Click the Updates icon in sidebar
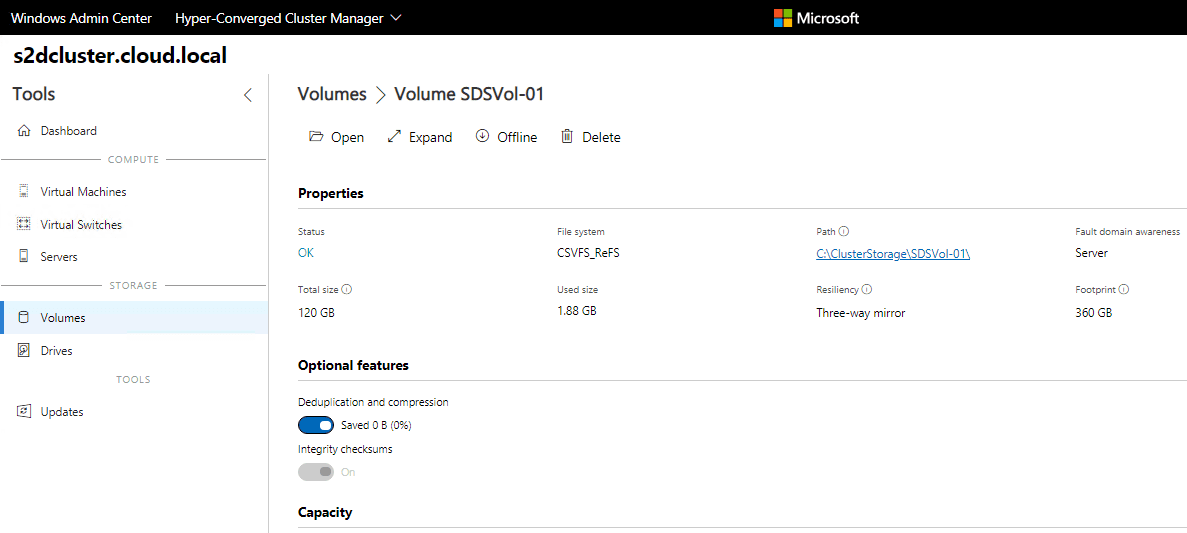 pyautogui.click(x=24, y=412)
